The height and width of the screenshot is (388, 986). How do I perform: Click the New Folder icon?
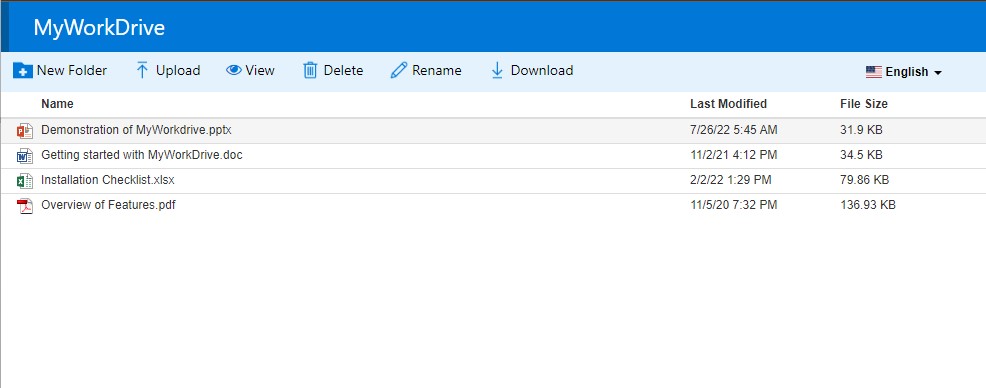point(23,70)
